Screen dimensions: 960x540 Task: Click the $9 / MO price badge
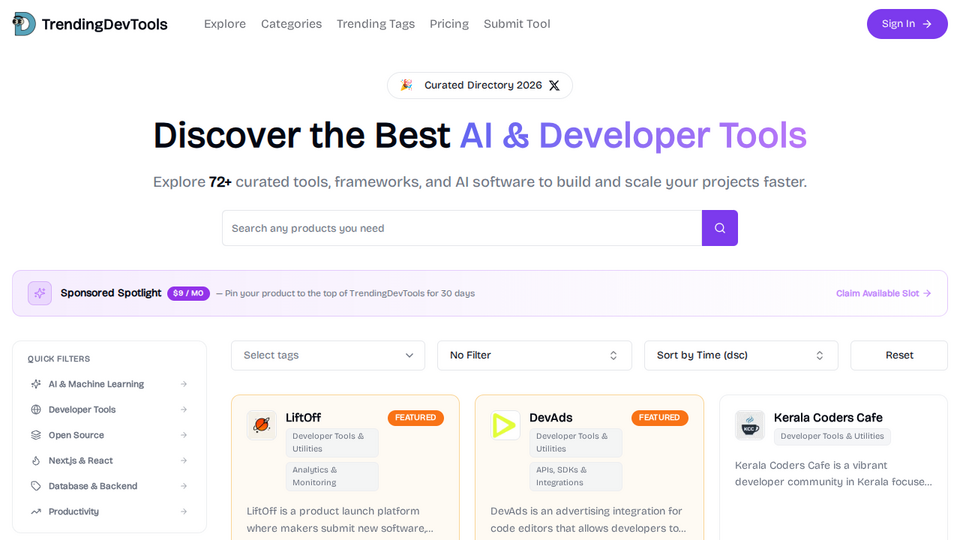[189, 293]
